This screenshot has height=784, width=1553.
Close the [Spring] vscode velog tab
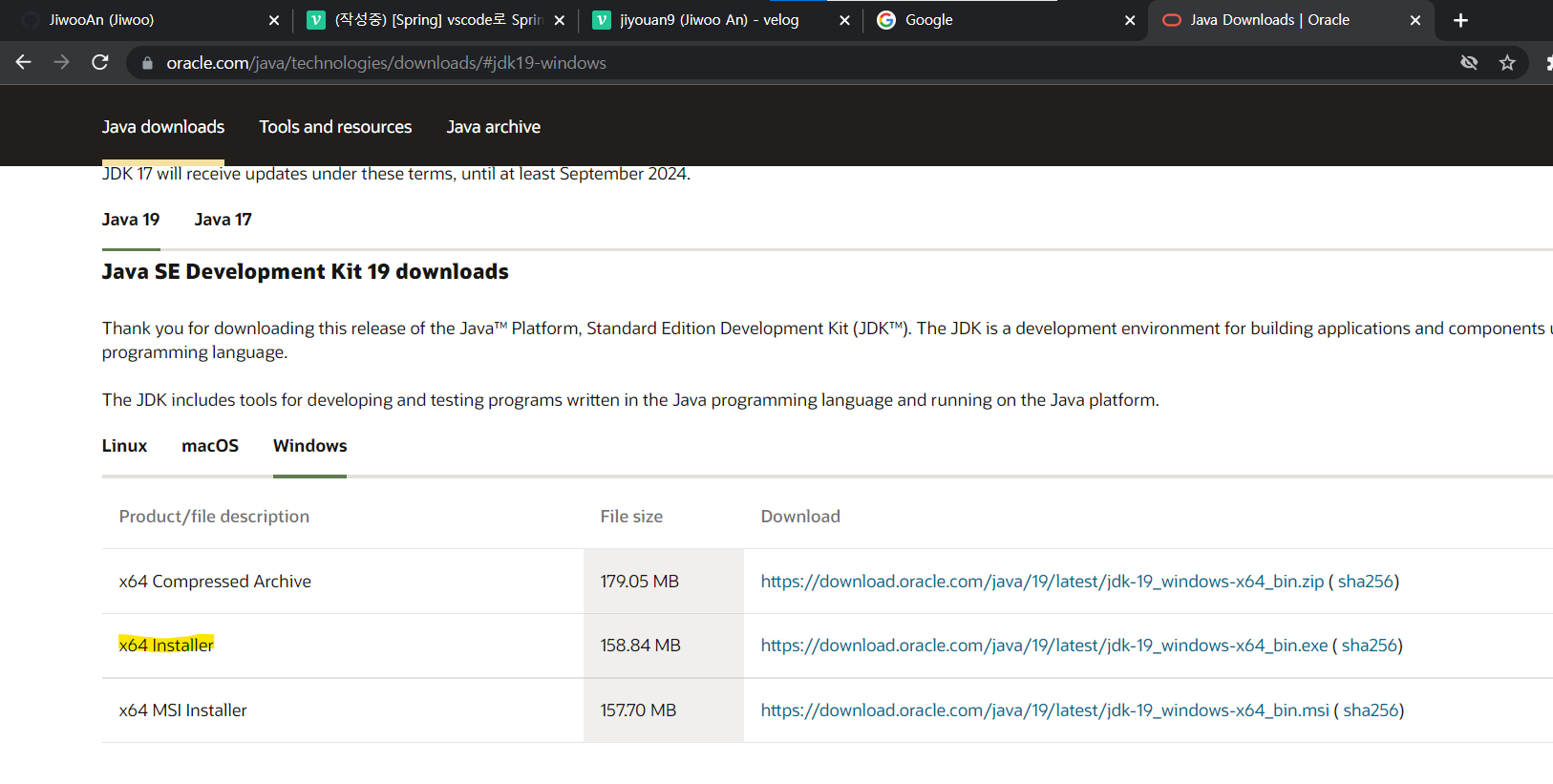click(x=560, y=20)
